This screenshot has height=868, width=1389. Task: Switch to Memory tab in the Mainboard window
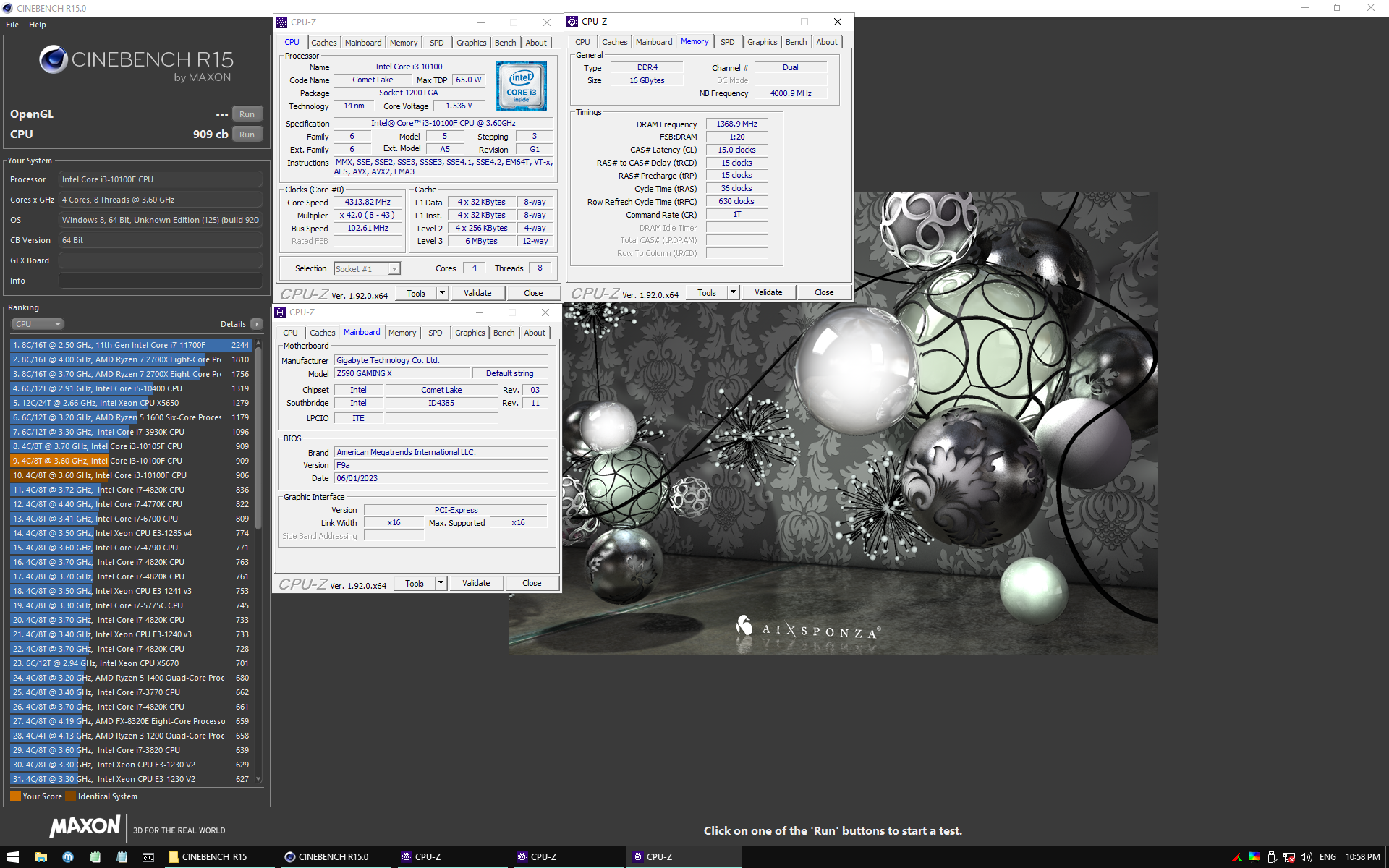coord(402,333)
